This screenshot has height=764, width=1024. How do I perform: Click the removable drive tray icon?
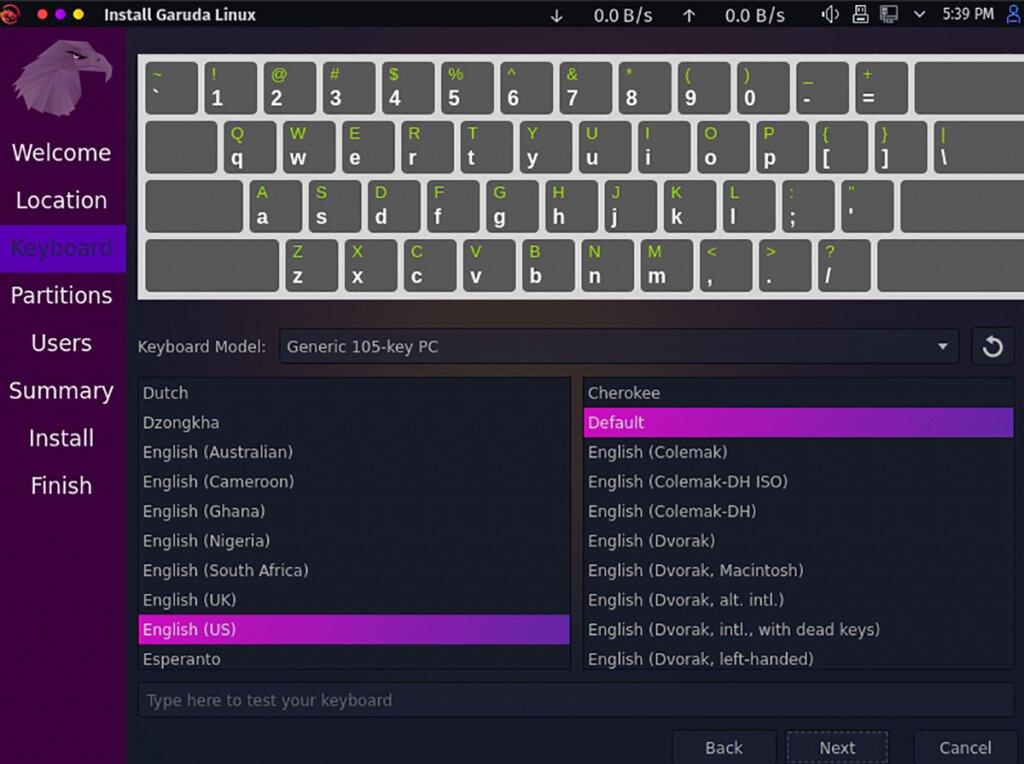(859, 14)
